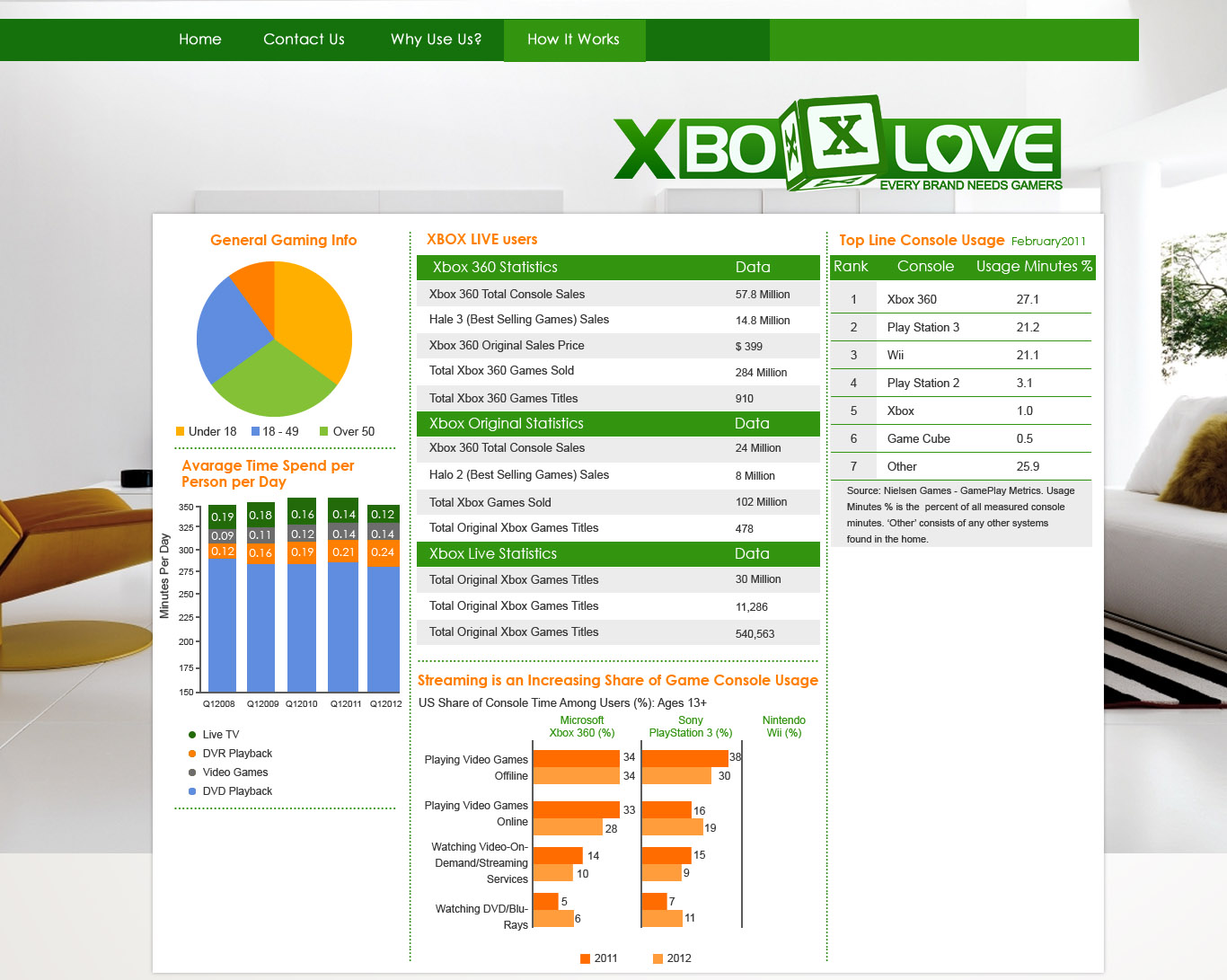Click the Nielsen Games source note
The height and width of the screenshot is (980, 1227).
tap(960, 515)
